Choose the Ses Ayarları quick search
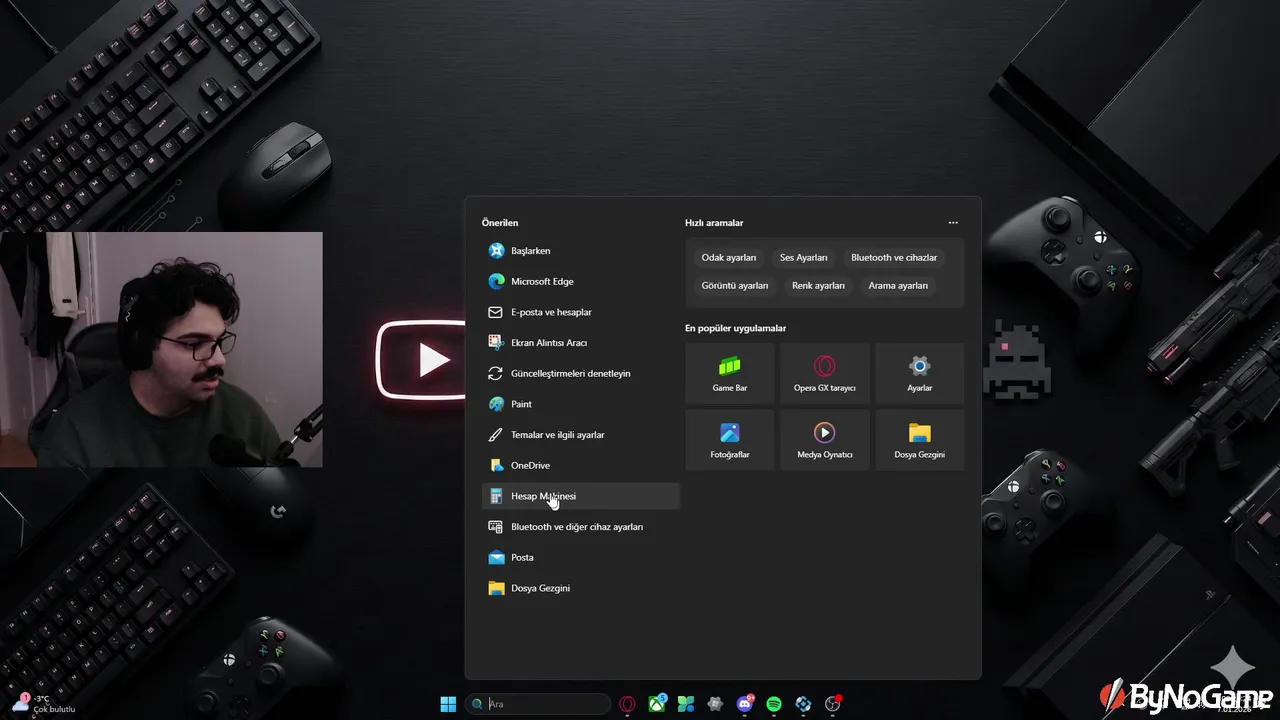 pyautogui.click(x=804, y=257)
